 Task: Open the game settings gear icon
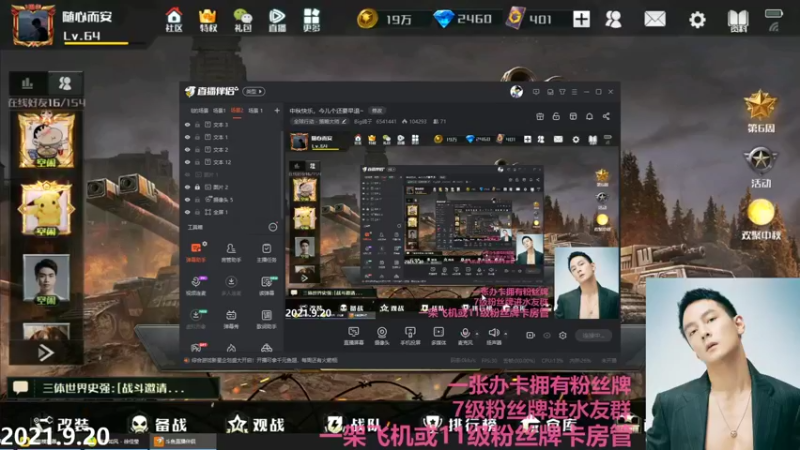[x=697, y=20]
